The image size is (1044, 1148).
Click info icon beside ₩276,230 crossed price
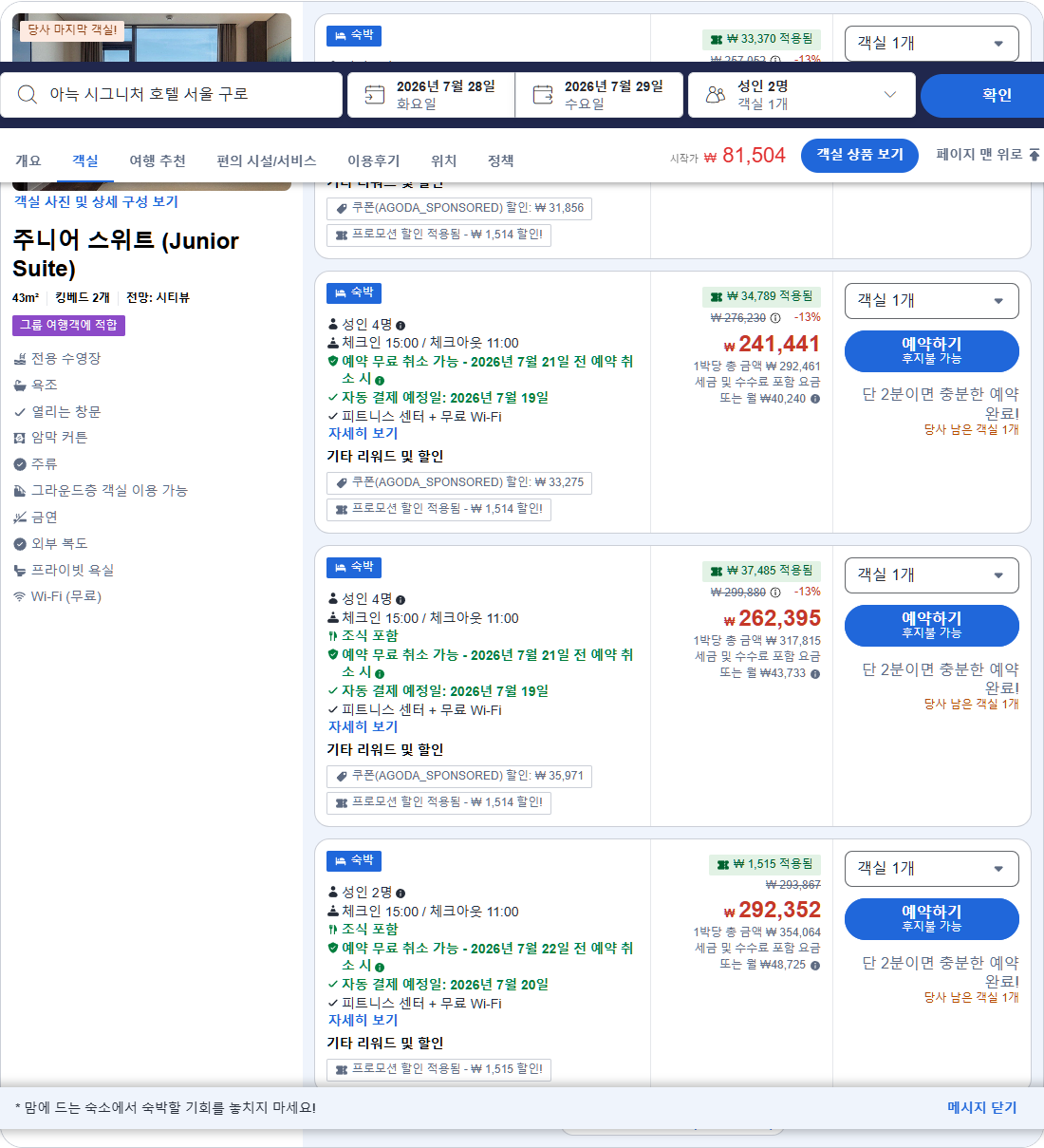tap(775, 318)
